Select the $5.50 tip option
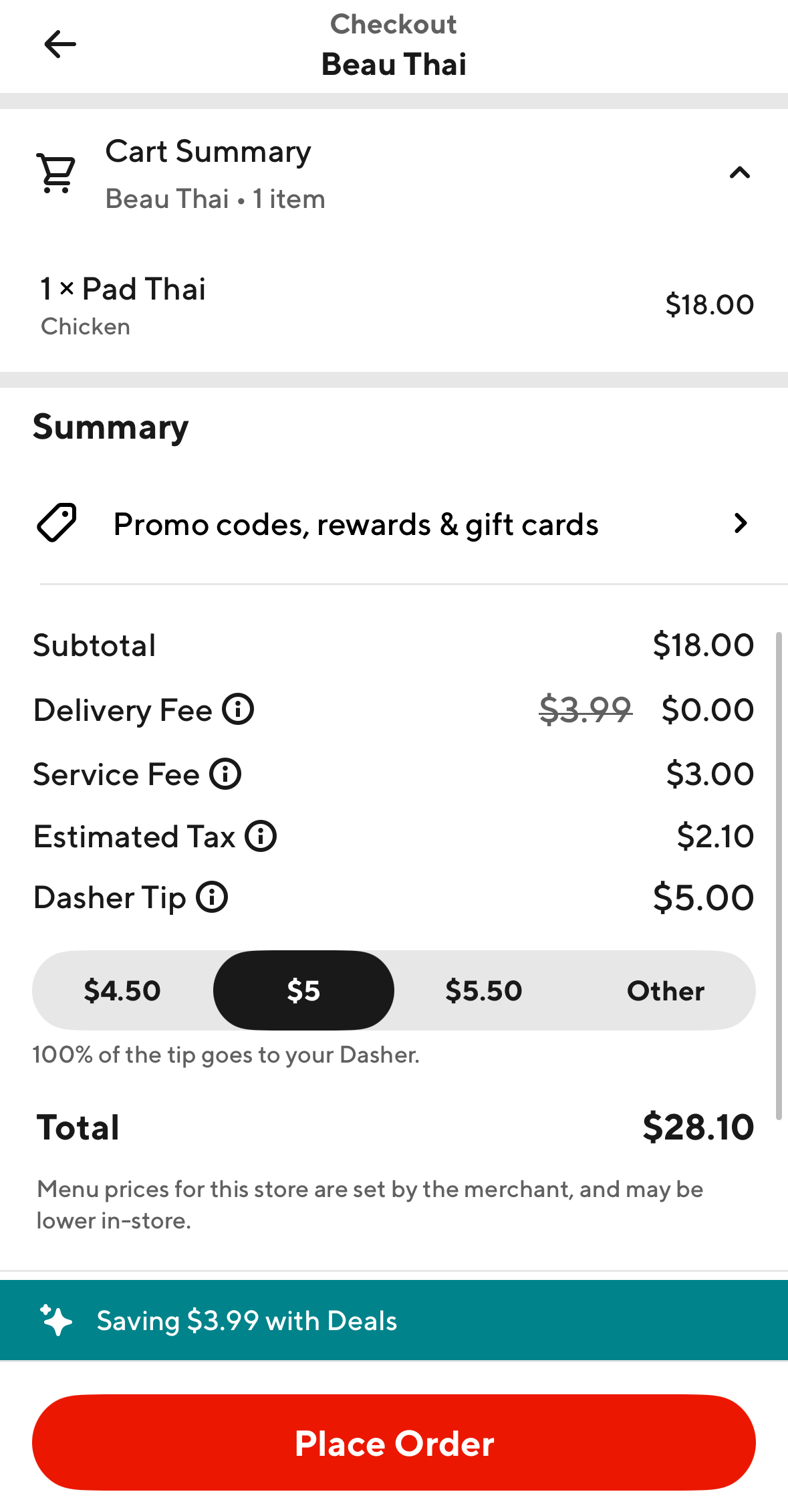 [484, 990]
